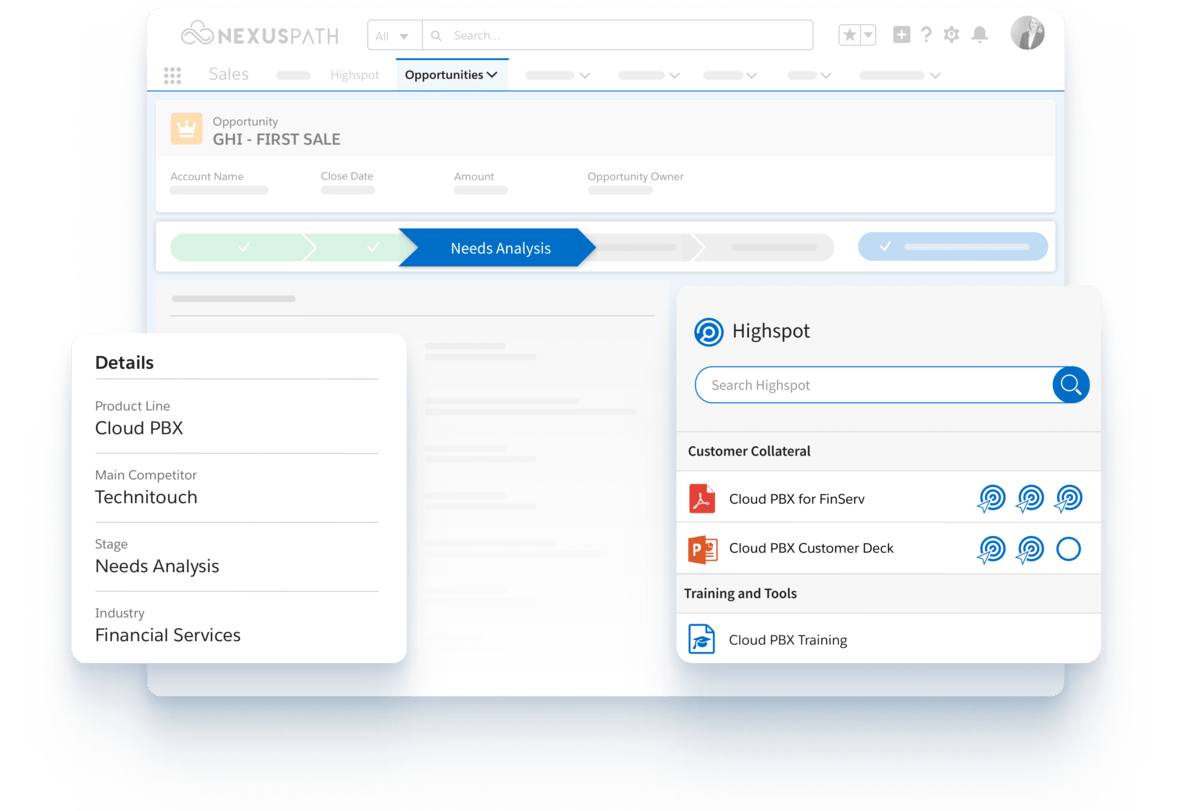The image size is (1184, 811).
Task: Open notifications bell icon
Action: (979, 34)
